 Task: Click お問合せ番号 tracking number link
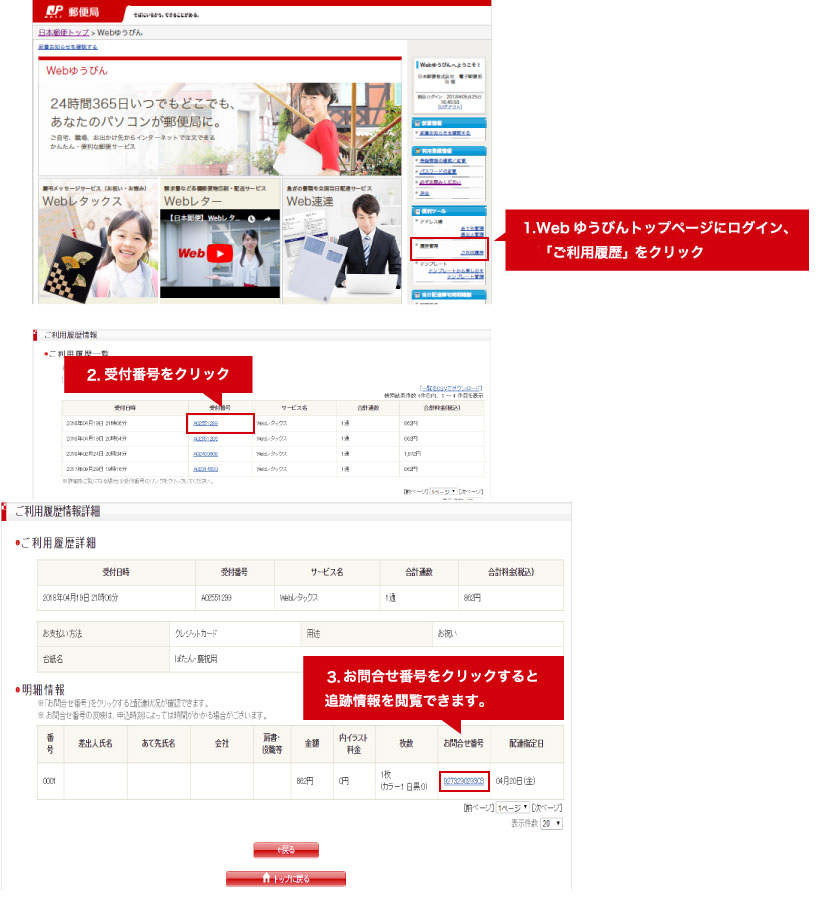click(463, 781)
